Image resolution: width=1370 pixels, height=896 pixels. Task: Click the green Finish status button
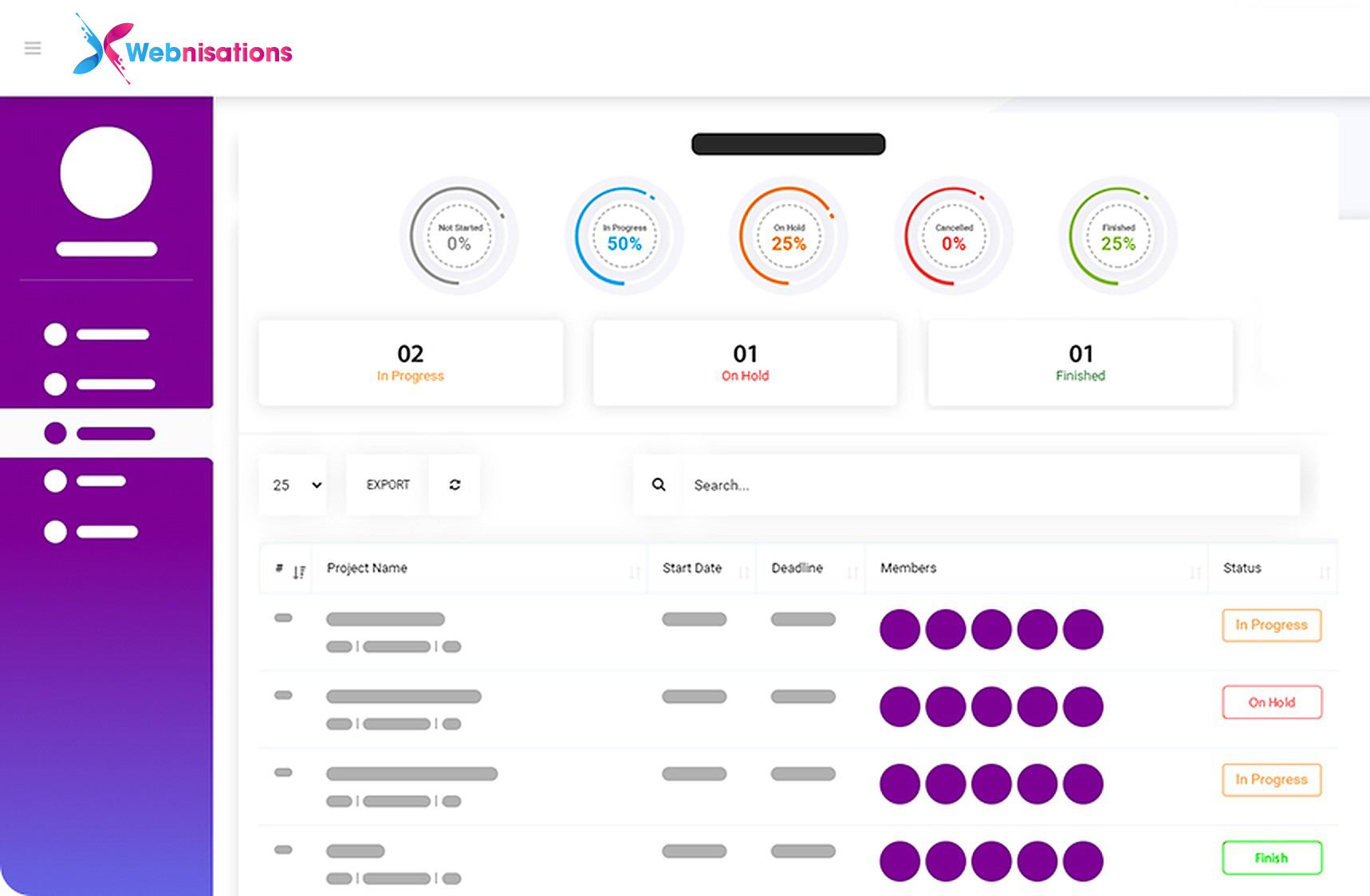[1271, 858]
